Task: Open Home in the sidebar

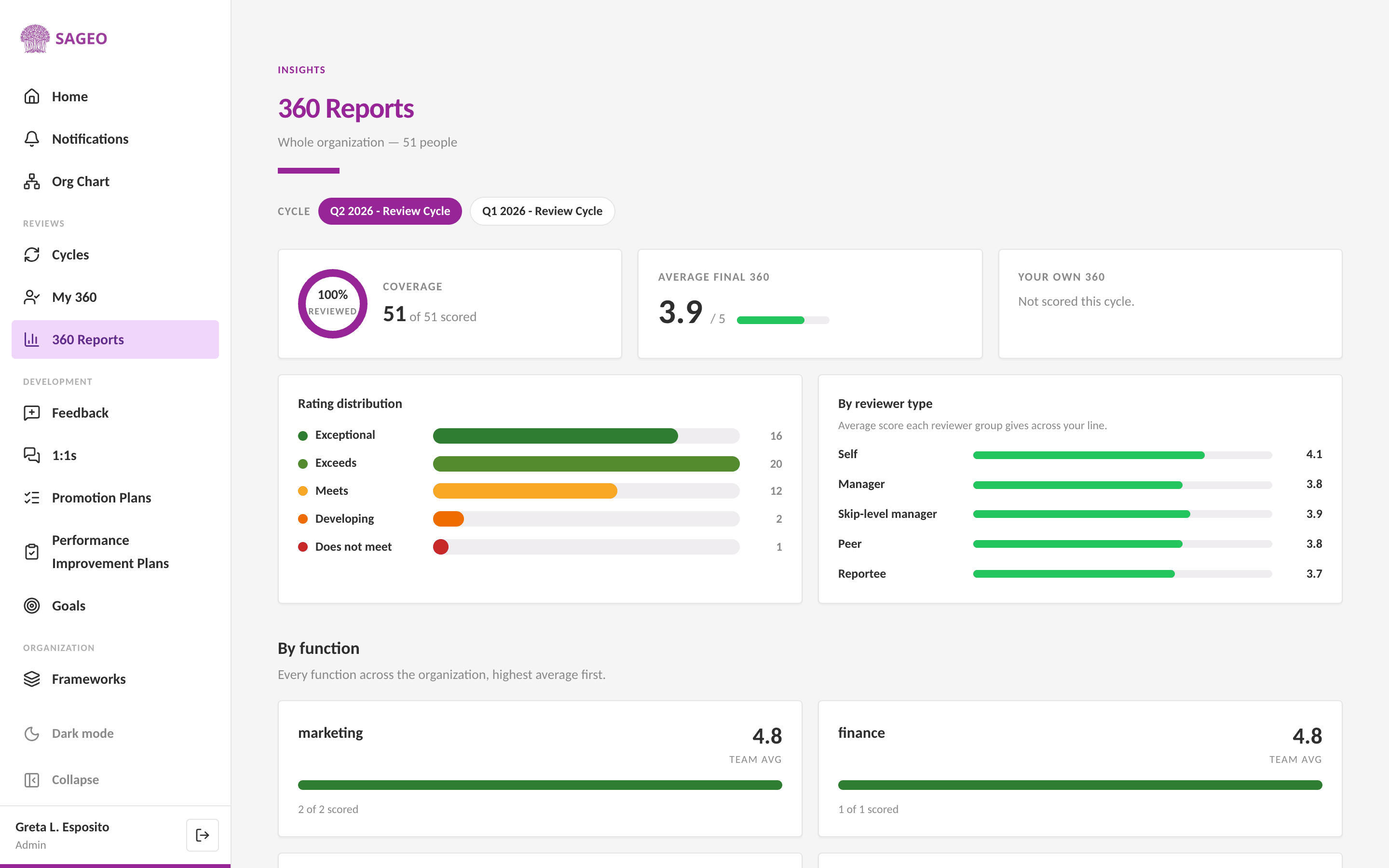Action: [x=115, y=96]
